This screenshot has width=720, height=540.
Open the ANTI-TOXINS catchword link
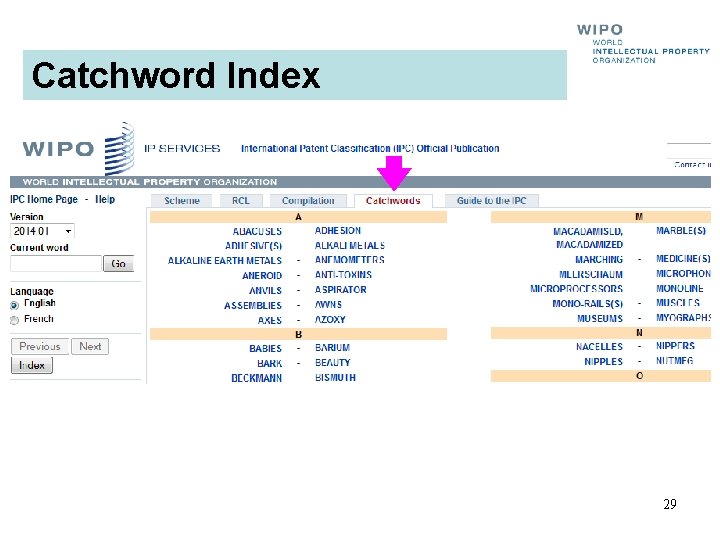[343, 275]
